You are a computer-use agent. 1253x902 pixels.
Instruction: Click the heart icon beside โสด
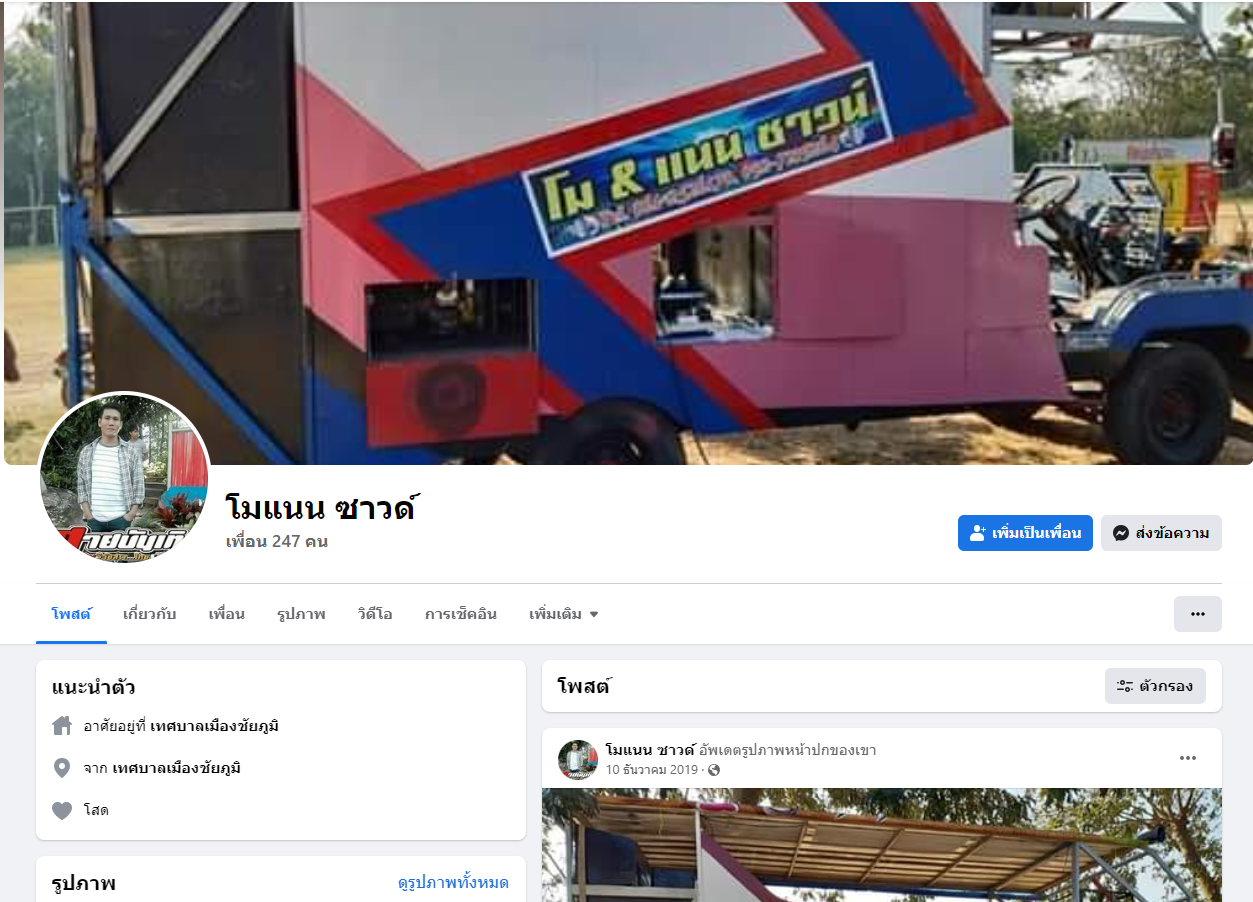tap(62, 810)
